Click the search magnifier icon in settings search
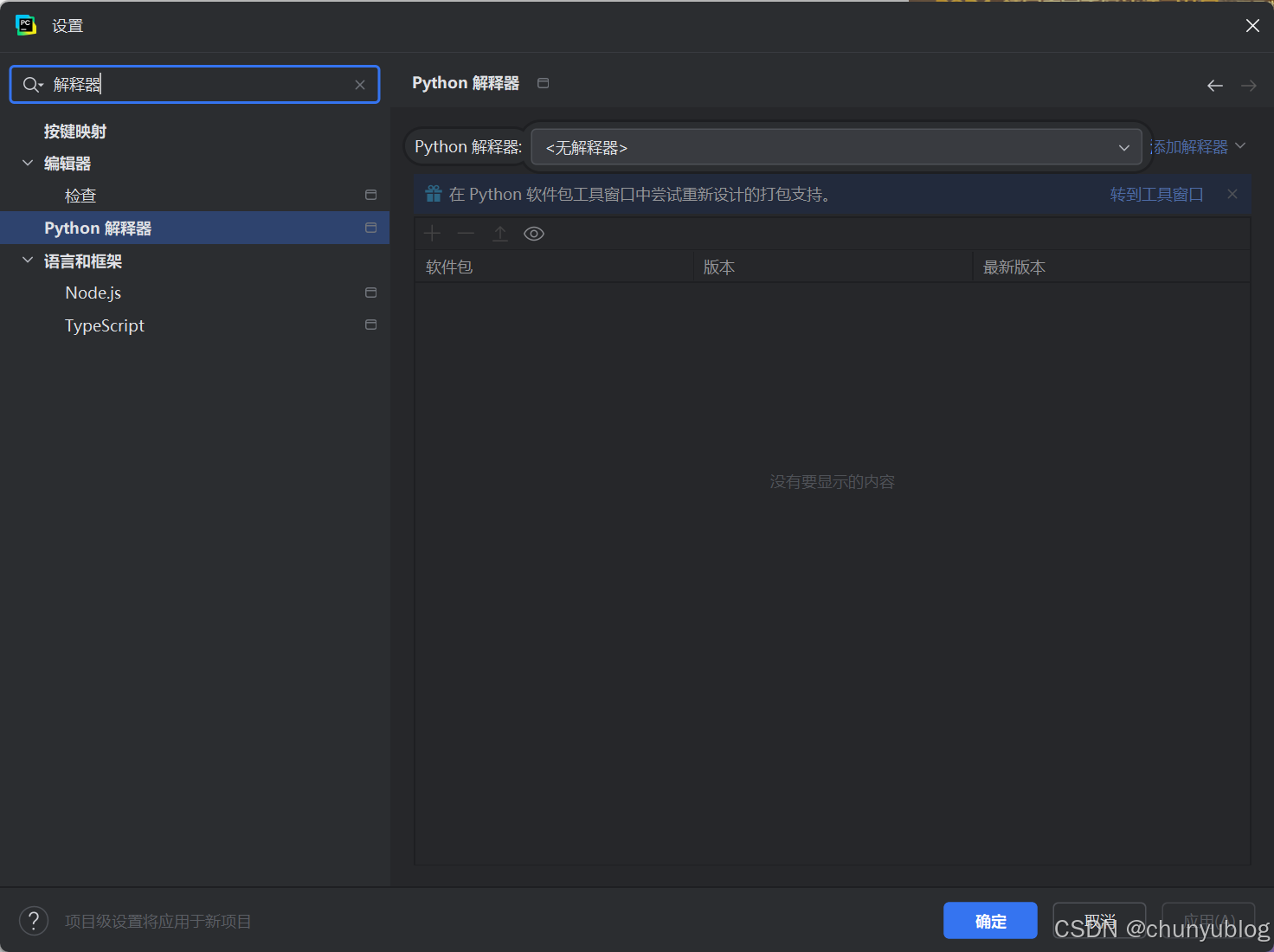 [x=32, y=84]
